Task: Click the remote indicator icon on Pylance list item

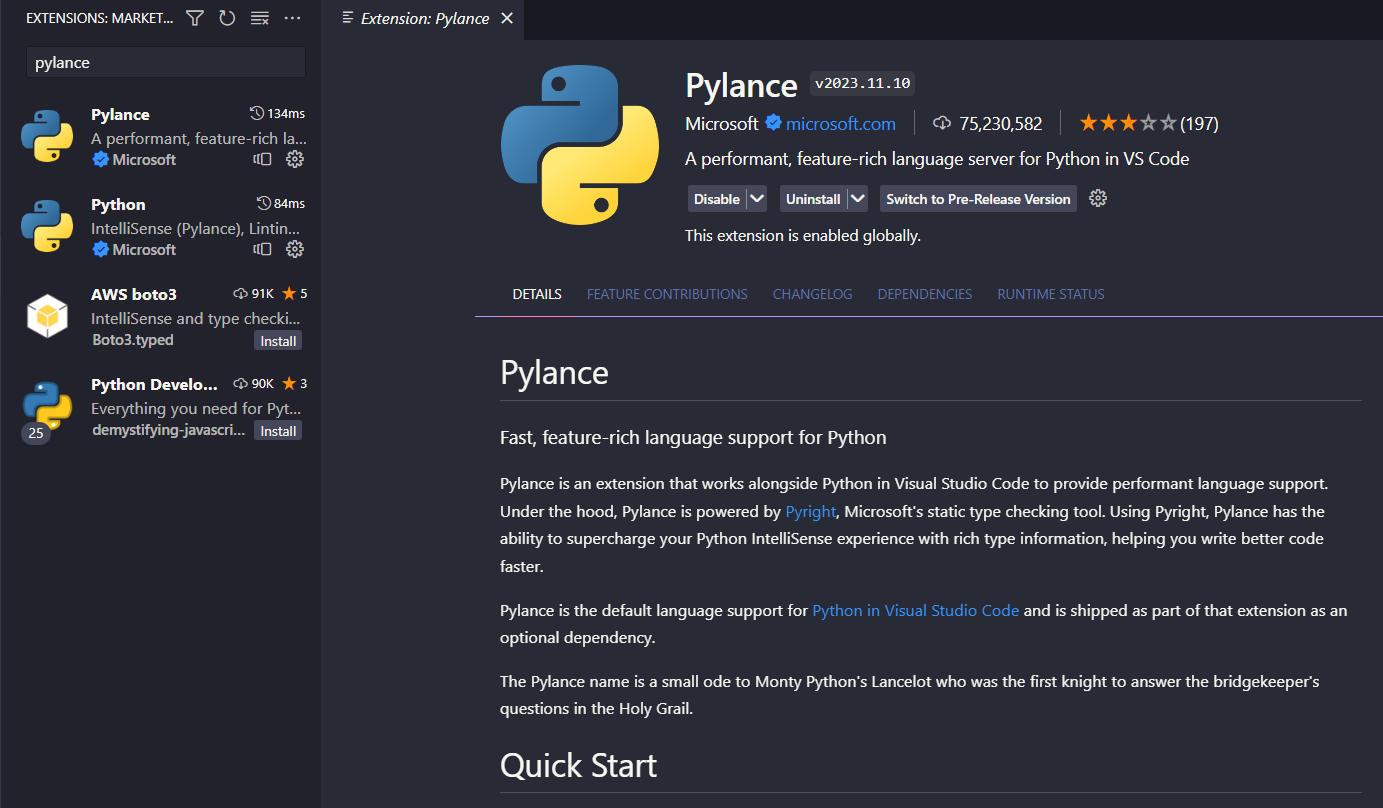Action: point(263,159)
